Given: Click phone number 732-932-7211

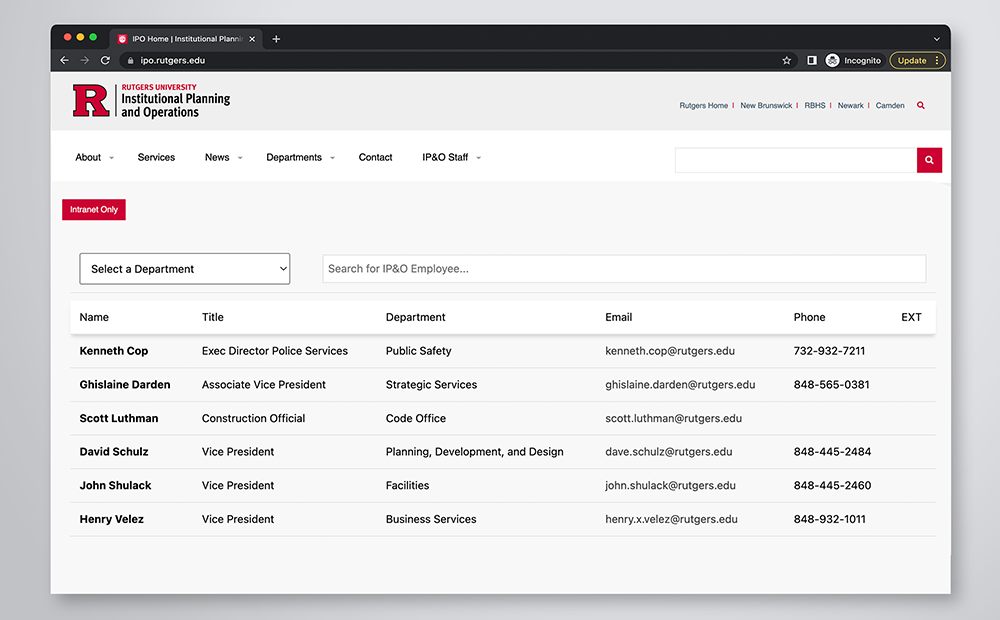Looking at the screenshot, I should click(x=829, y=351).
